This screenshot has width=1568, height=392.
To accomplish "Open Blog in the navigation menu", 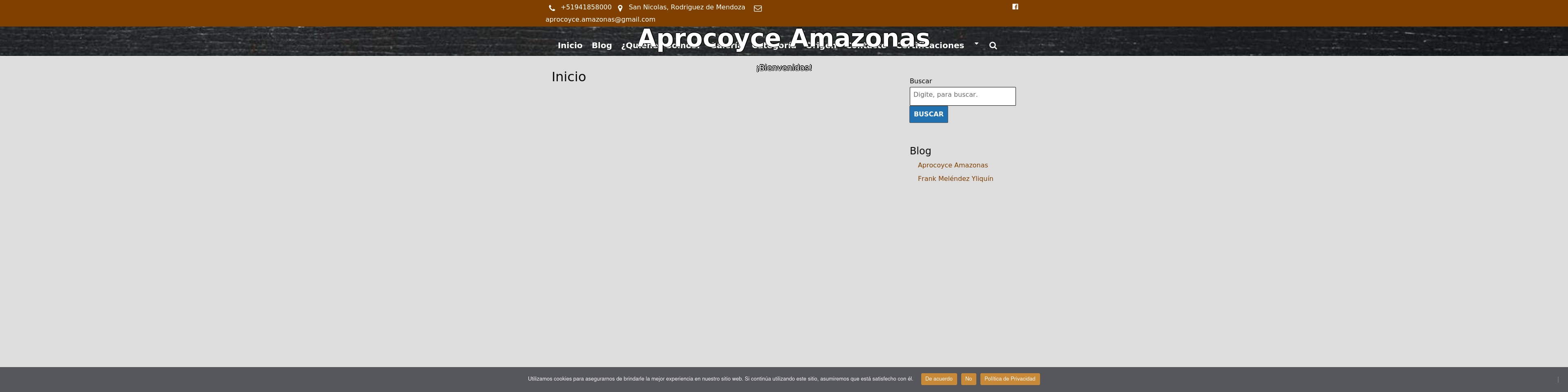I will (601, 46).
